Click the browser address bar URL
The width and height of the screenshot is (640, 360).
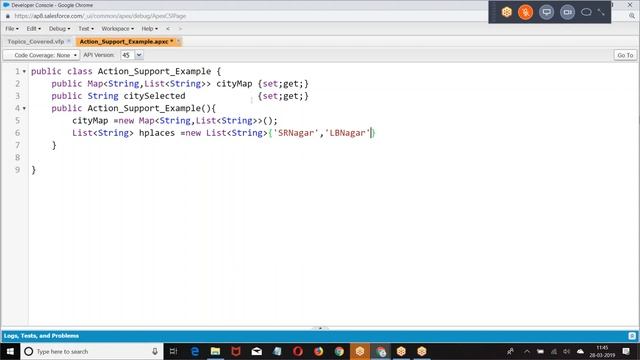[x=100, y=16]
